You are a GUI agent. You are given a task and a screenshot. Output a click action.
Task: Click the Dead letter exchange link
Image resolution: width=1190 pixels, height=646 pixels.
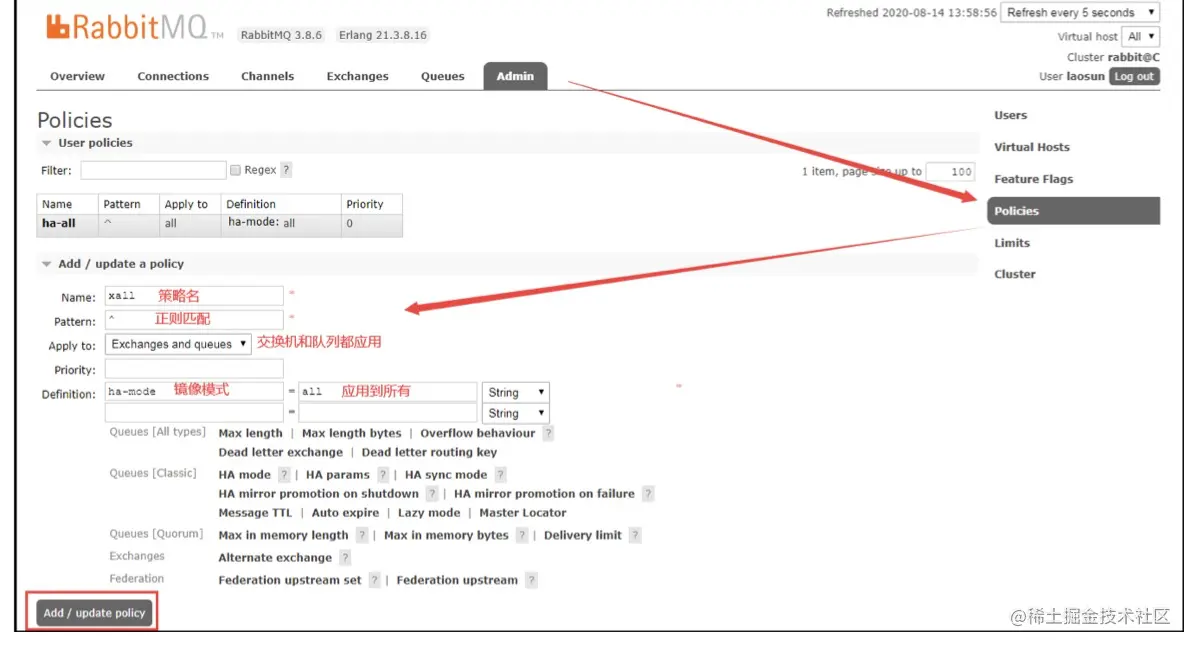tap(280, 452)
